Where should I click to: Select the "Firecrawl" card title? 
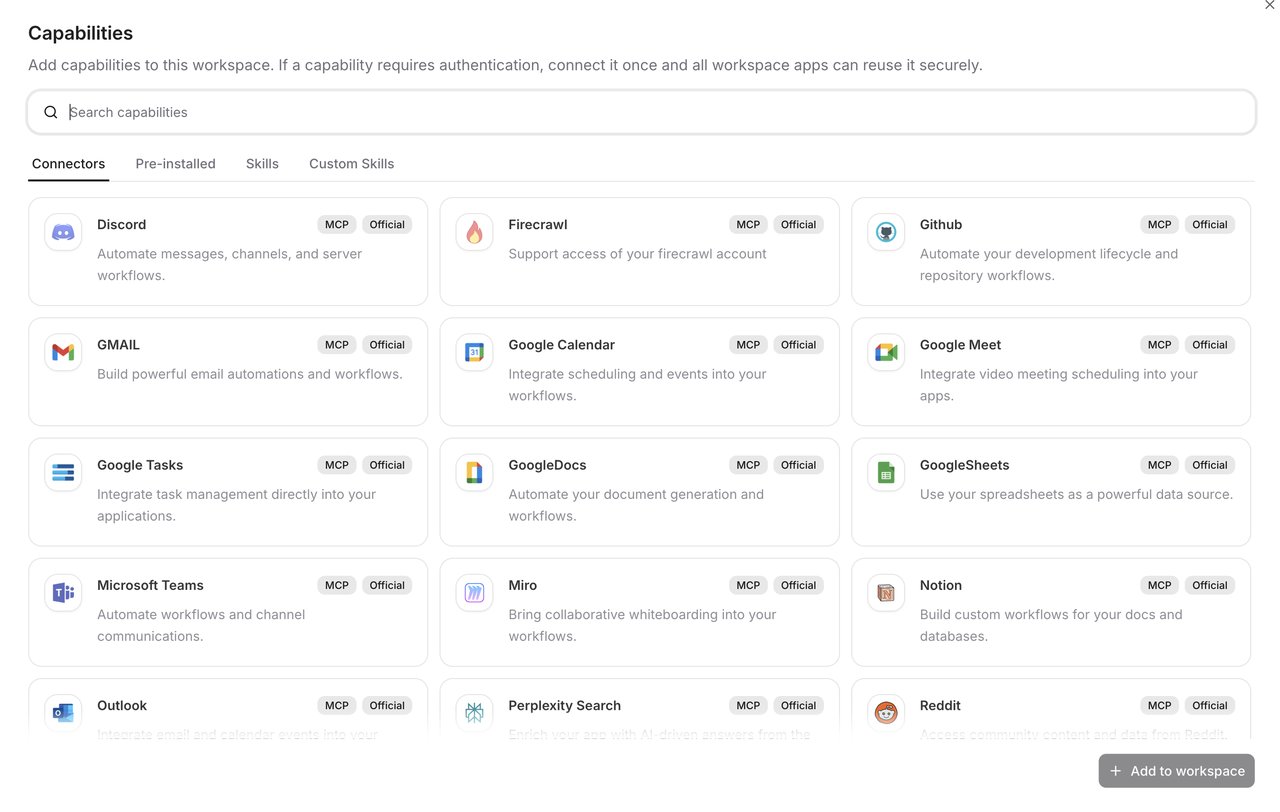click(538, 225)
